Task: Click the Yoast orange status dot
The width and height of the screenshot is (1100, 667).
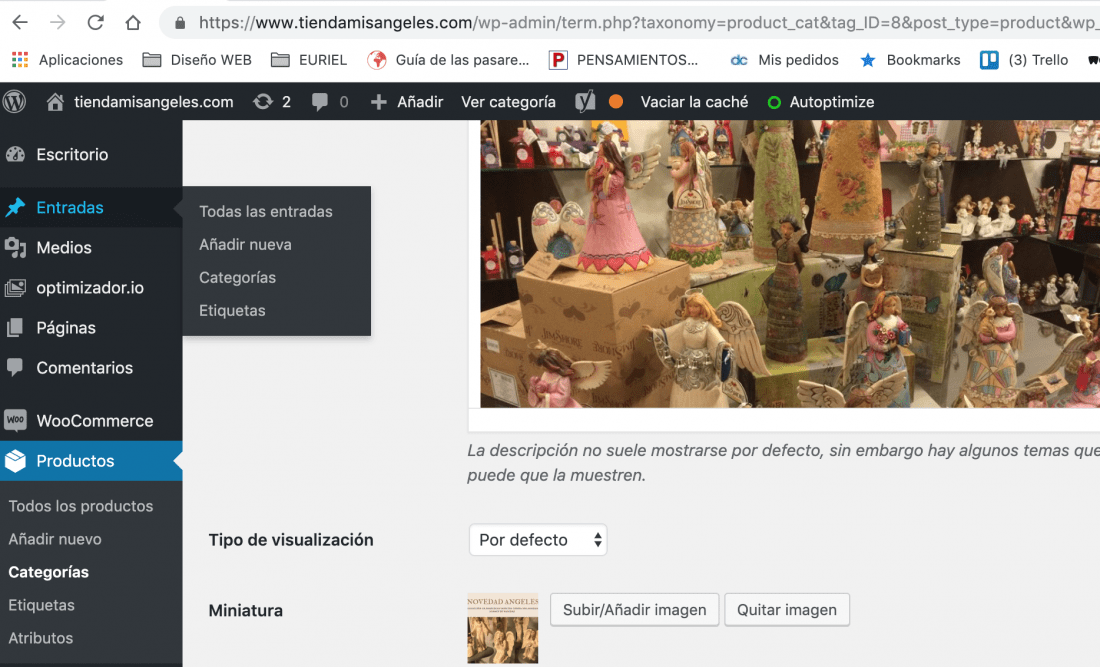Action: tap(615, 102)
